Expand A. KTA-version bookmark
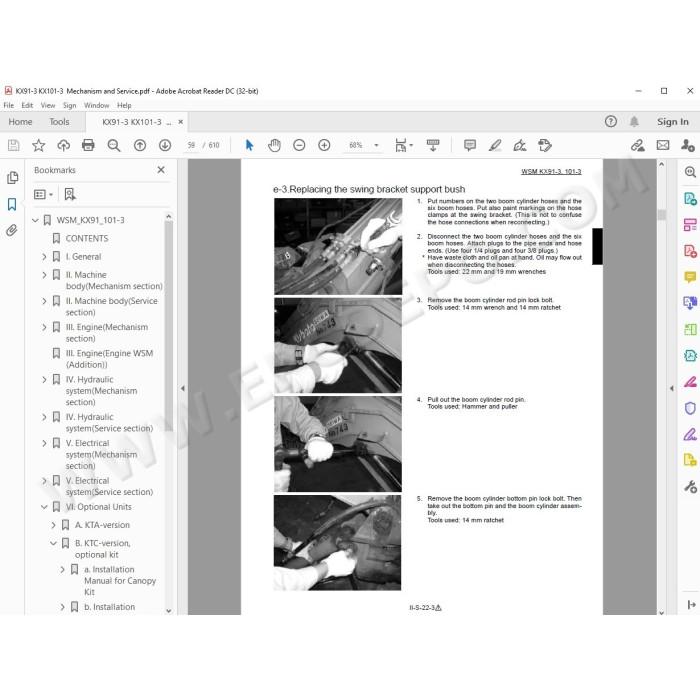Image resolution: width=700 pixels, height=700 pixels. tap(54, 525)
